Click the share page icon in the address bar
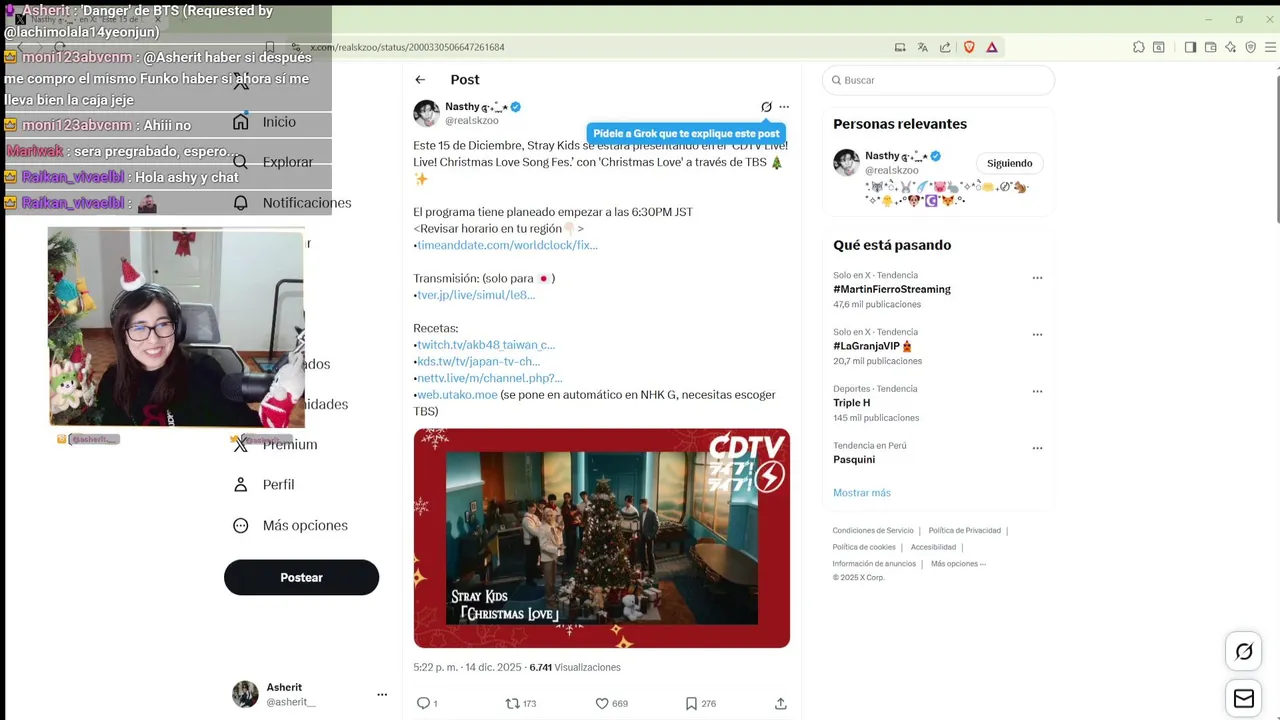Image resolution: width=1280 pixels, height=720 pixels. [945, 47]
